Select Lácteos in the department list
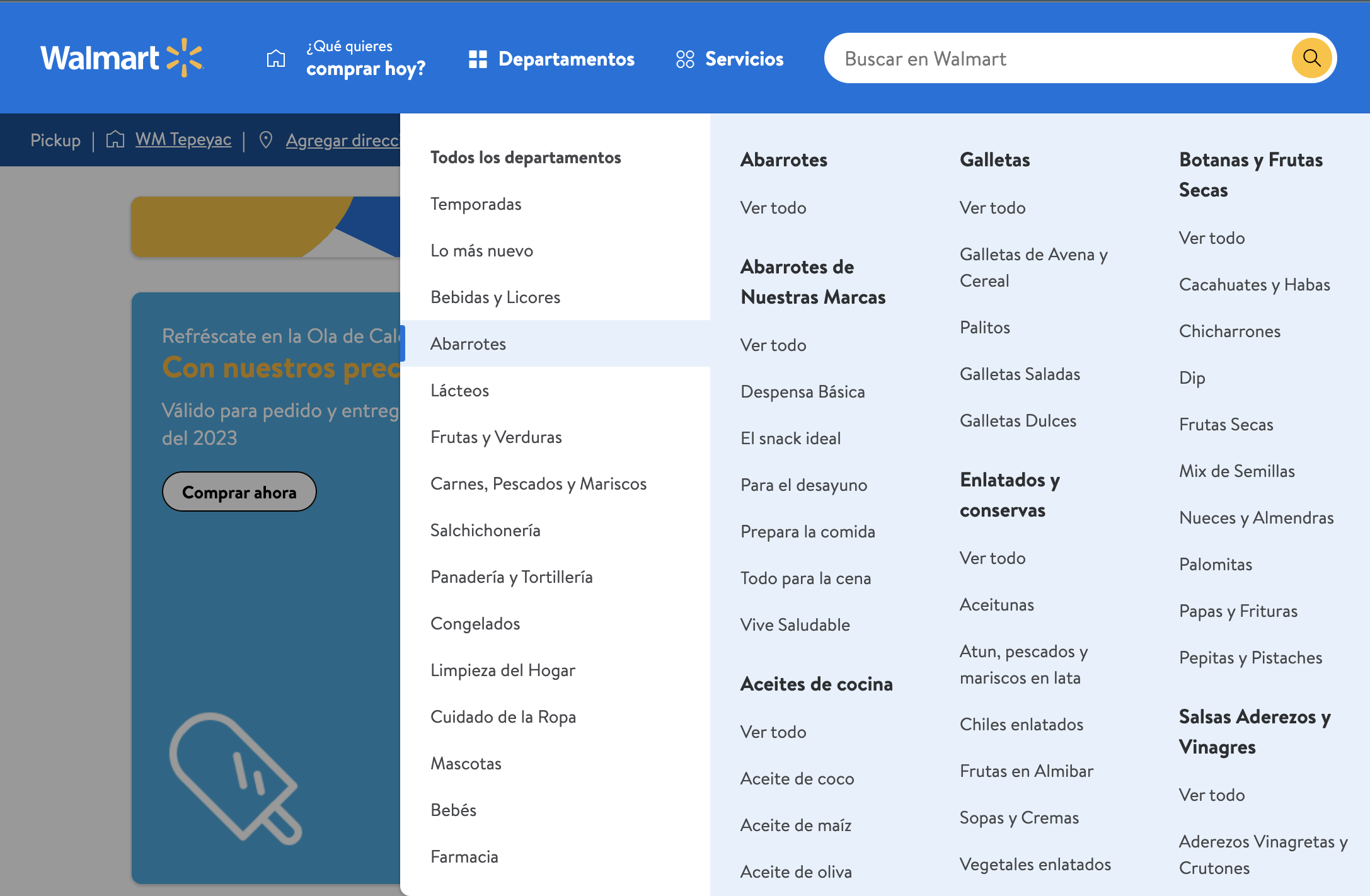Viewport: 1370px width, 896px height. click(459, 391)
